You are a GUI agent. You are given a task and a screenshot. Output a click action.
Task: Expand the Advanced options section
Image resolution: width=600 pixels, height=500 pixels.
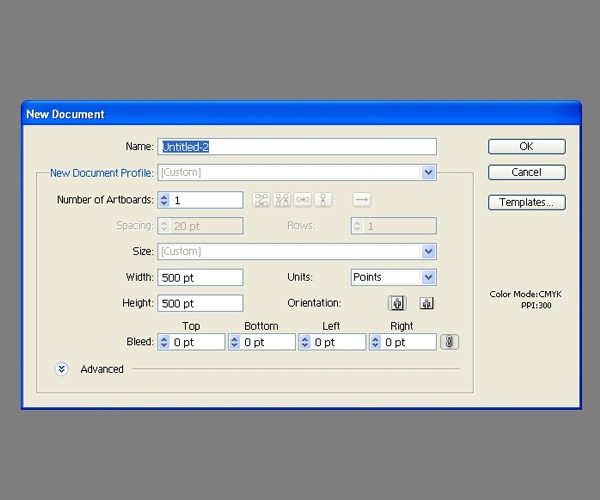(x=62, y=369)
